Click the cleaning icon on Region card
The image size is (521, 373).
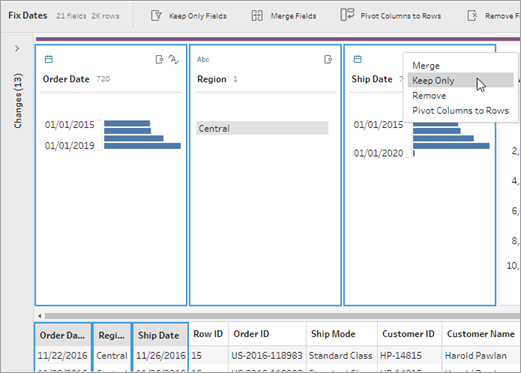328,60
